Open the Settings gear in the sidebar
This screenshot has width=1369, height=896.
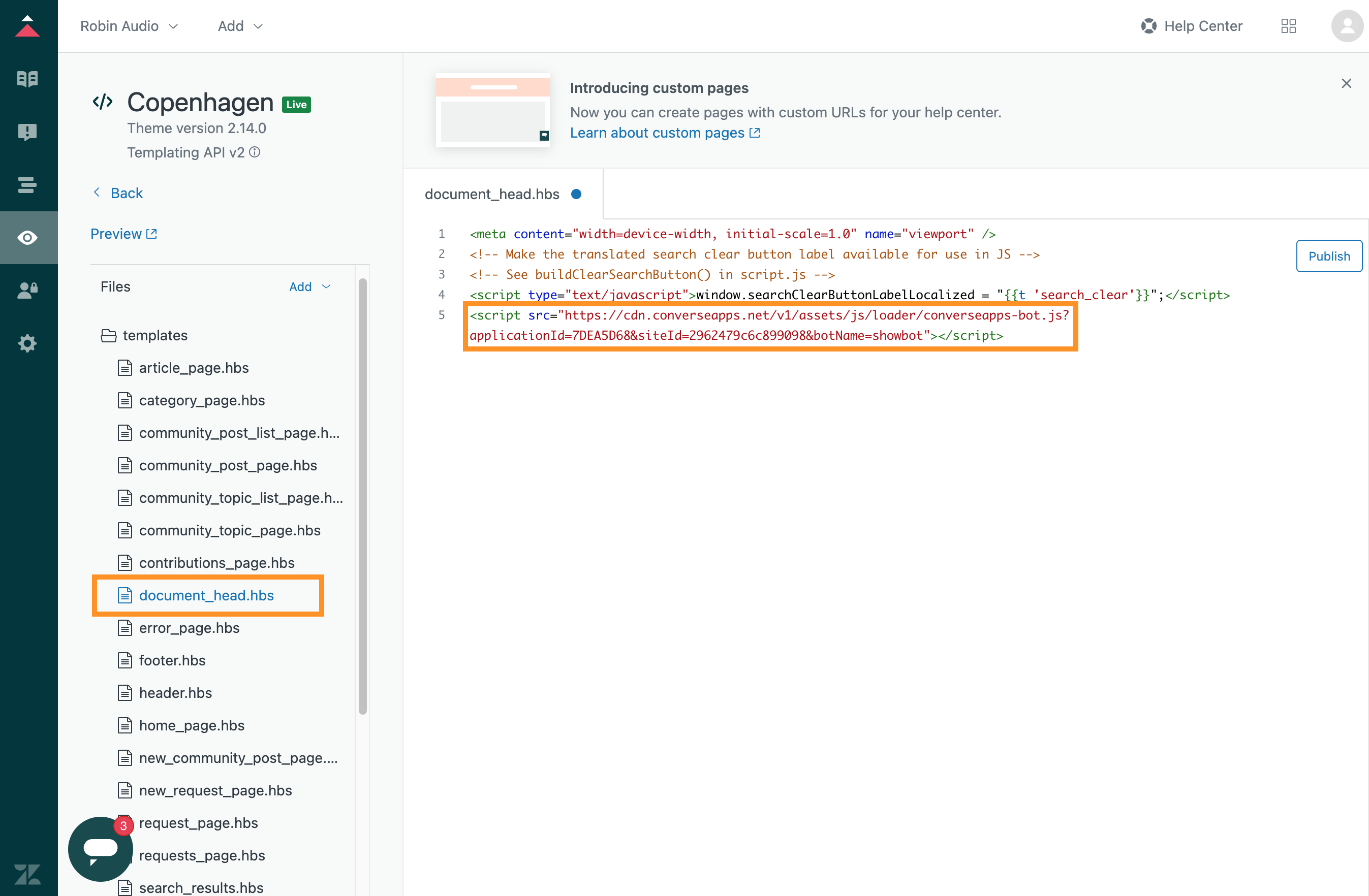point(27,343)
